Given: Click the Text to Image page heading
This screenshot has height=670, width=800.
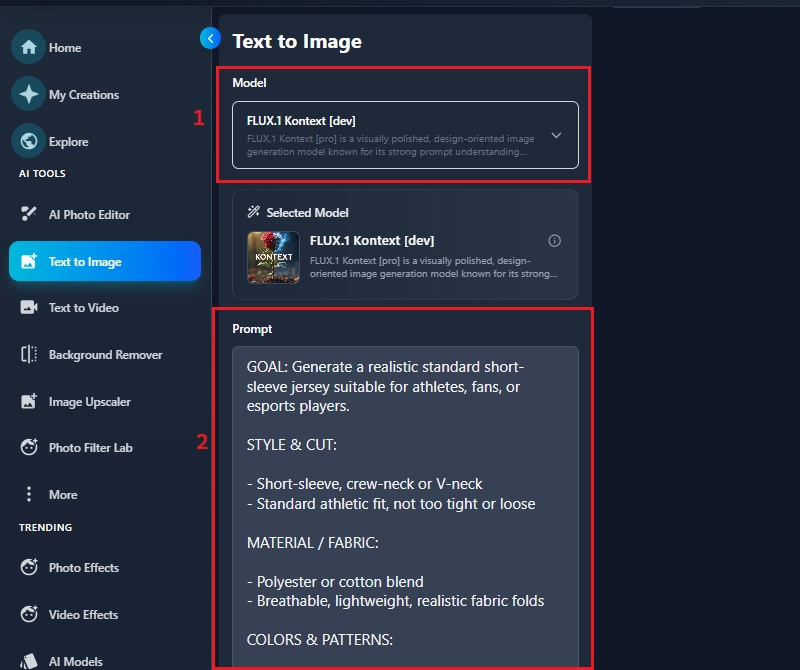Looking at the screenshot, I should click(x=297, y=41).
